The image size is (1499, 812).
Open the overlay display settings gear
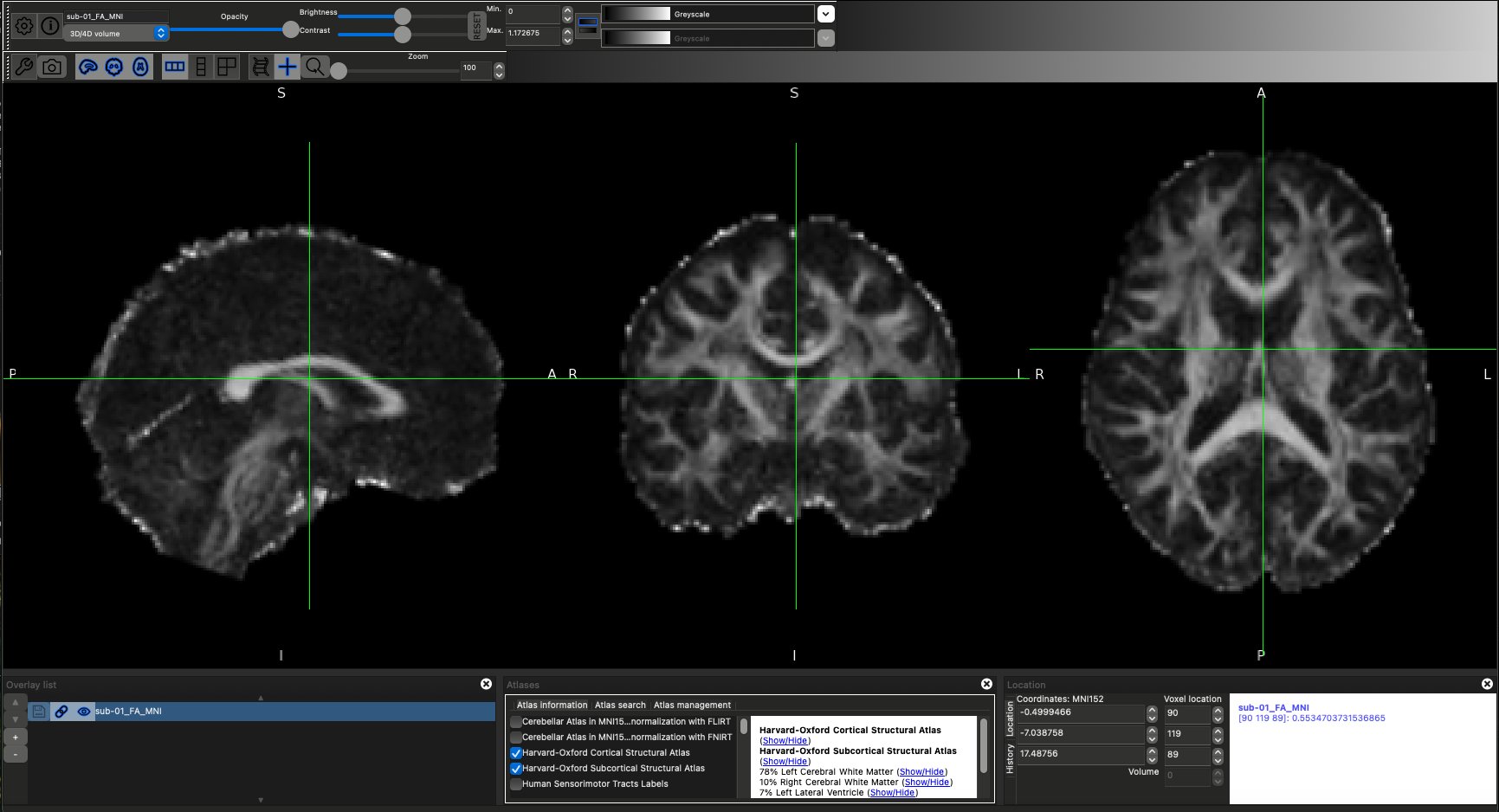(x=24, y=26)
